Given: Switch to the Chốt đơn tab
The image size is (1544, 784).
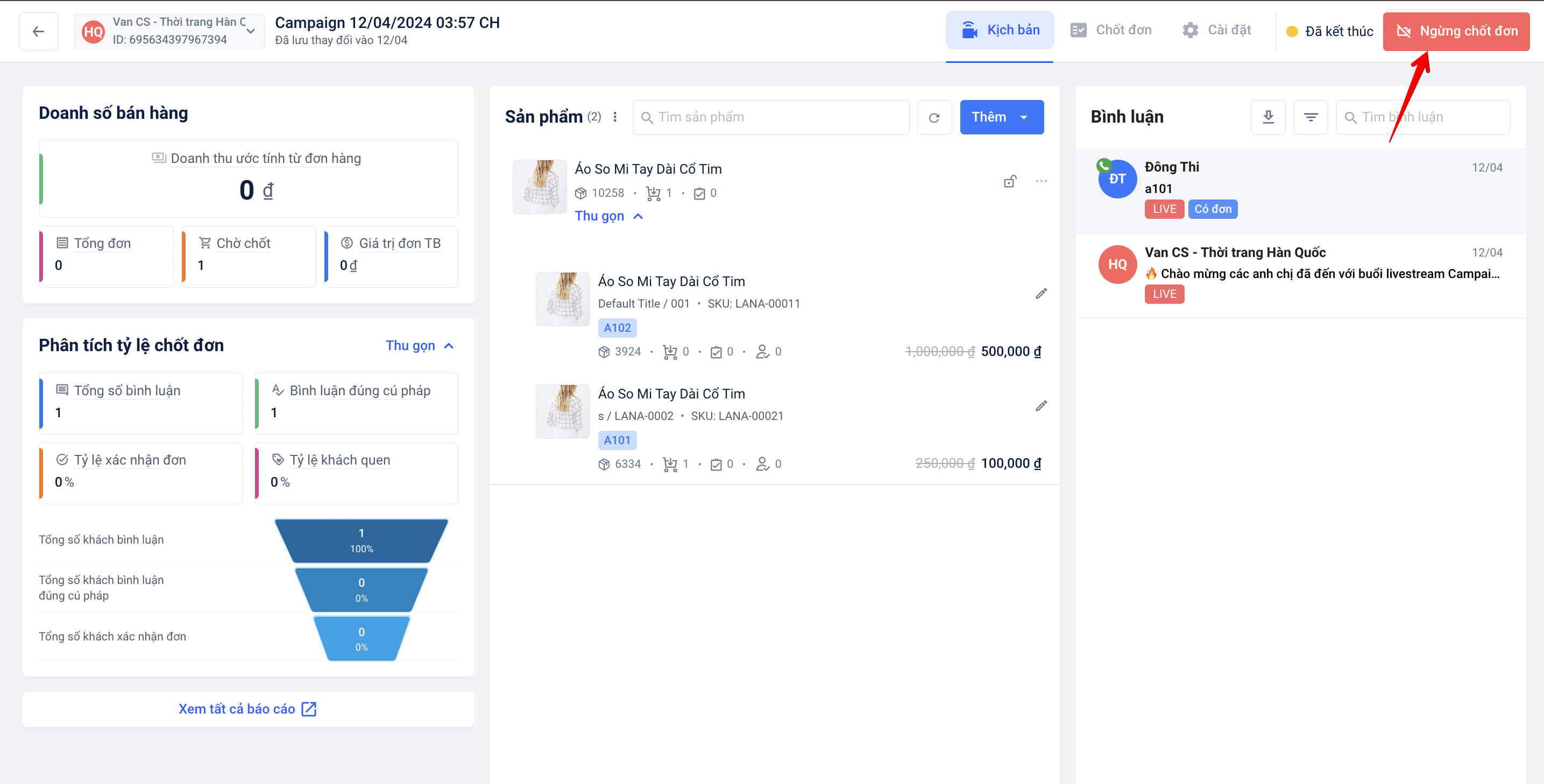Looking at the screenshot, I should coord(1111,31).
